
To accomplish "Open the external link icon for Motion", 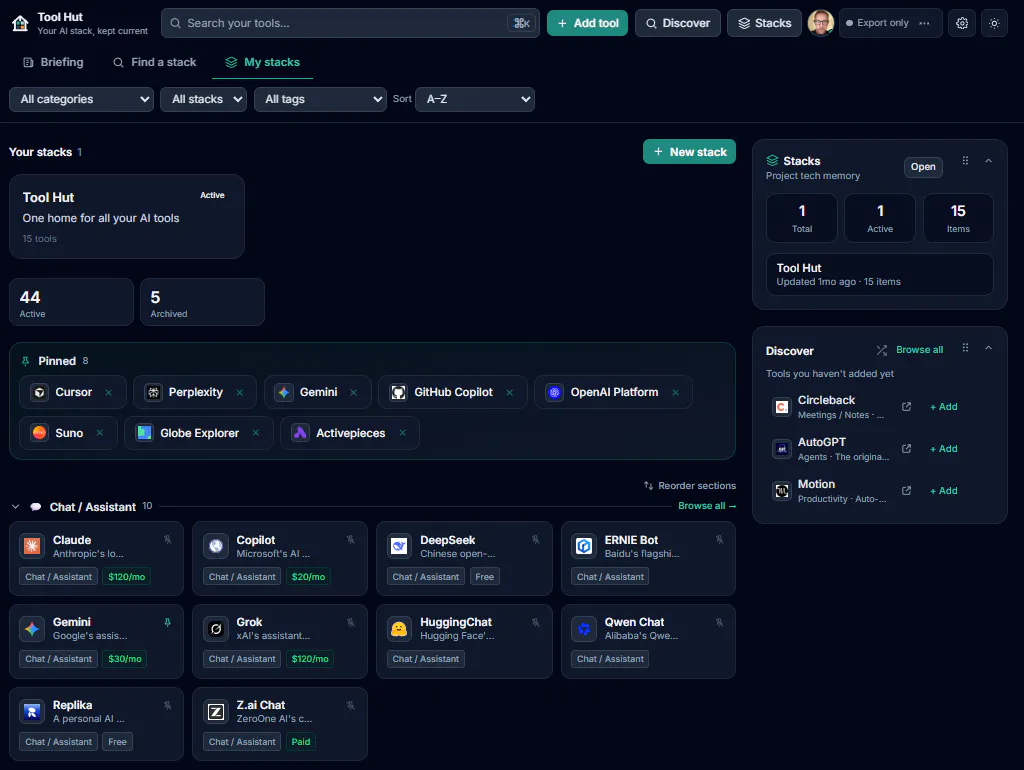I will point(906,490).
